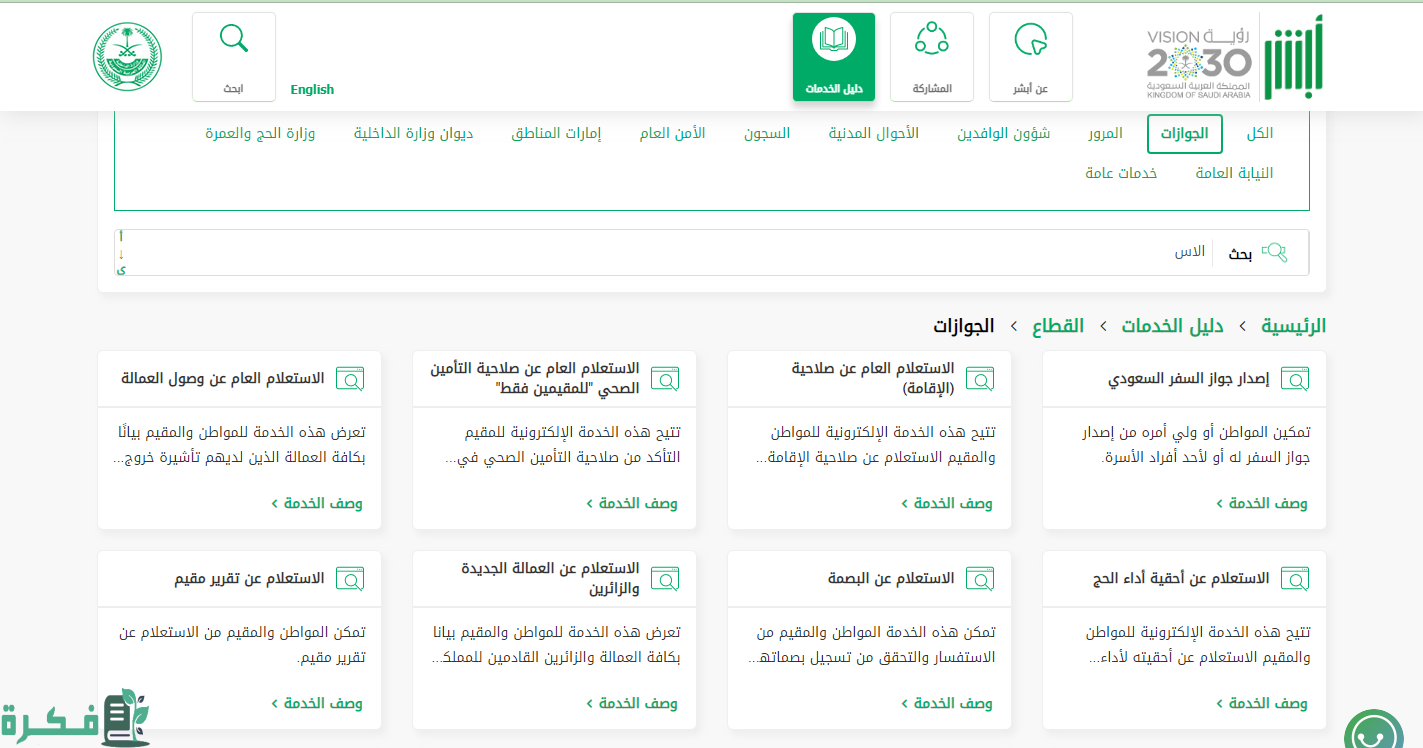1423x748 pixels.
Task: Switch language to English
Action: click(x=312, y=89)
